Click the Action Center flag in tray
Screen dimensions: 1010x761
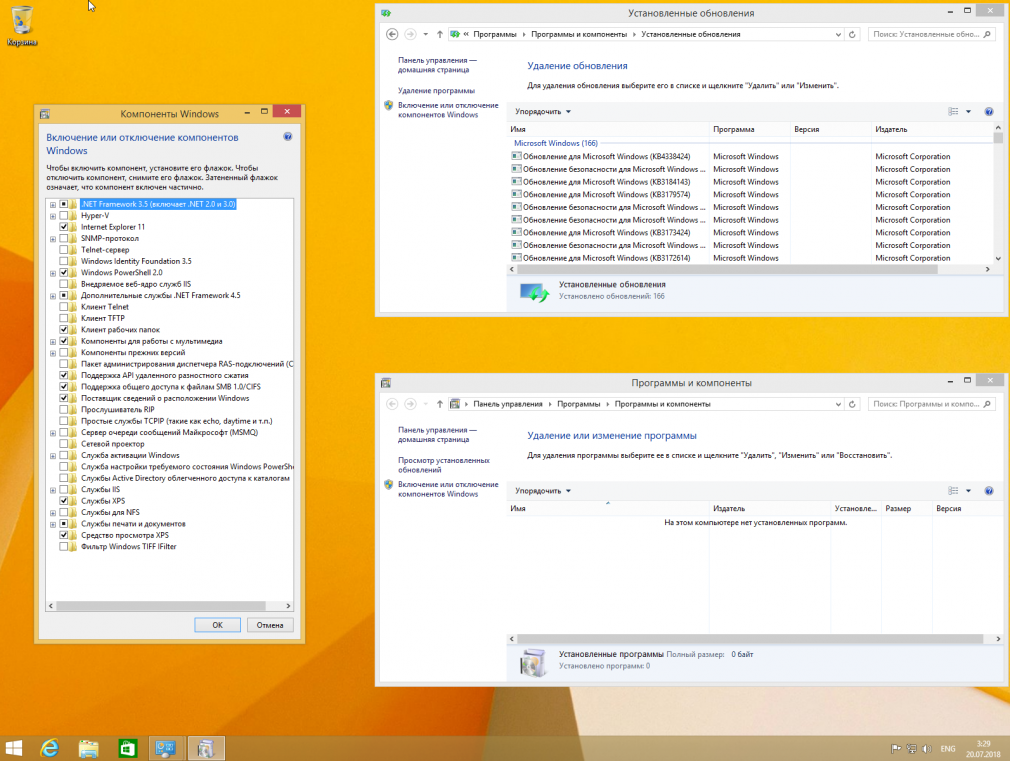pos(895,749)
